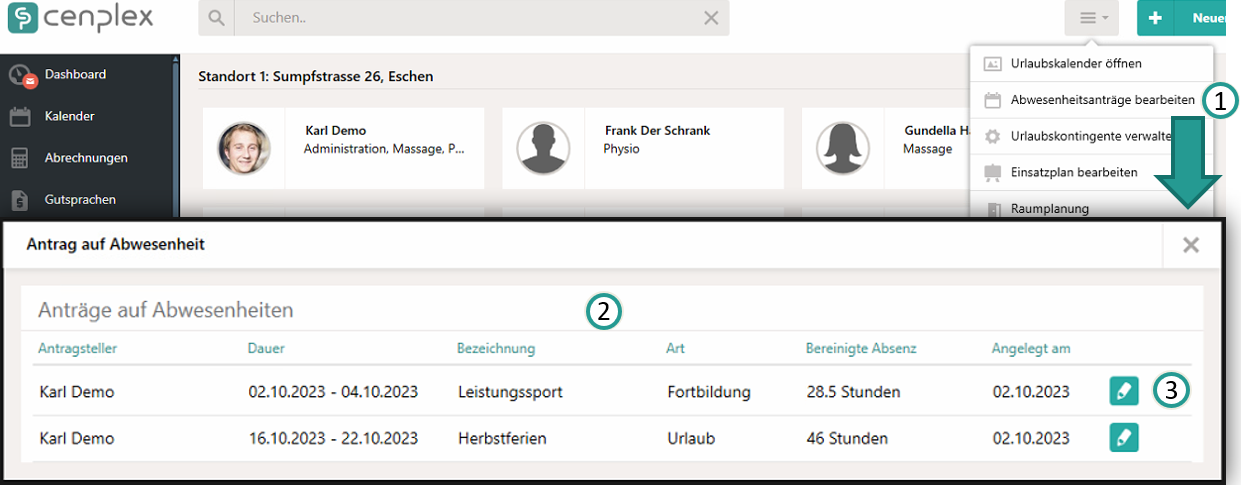Click the 28.5 Stunden value
Screen dimensions: 1241x485
click(x=853, y=392)
